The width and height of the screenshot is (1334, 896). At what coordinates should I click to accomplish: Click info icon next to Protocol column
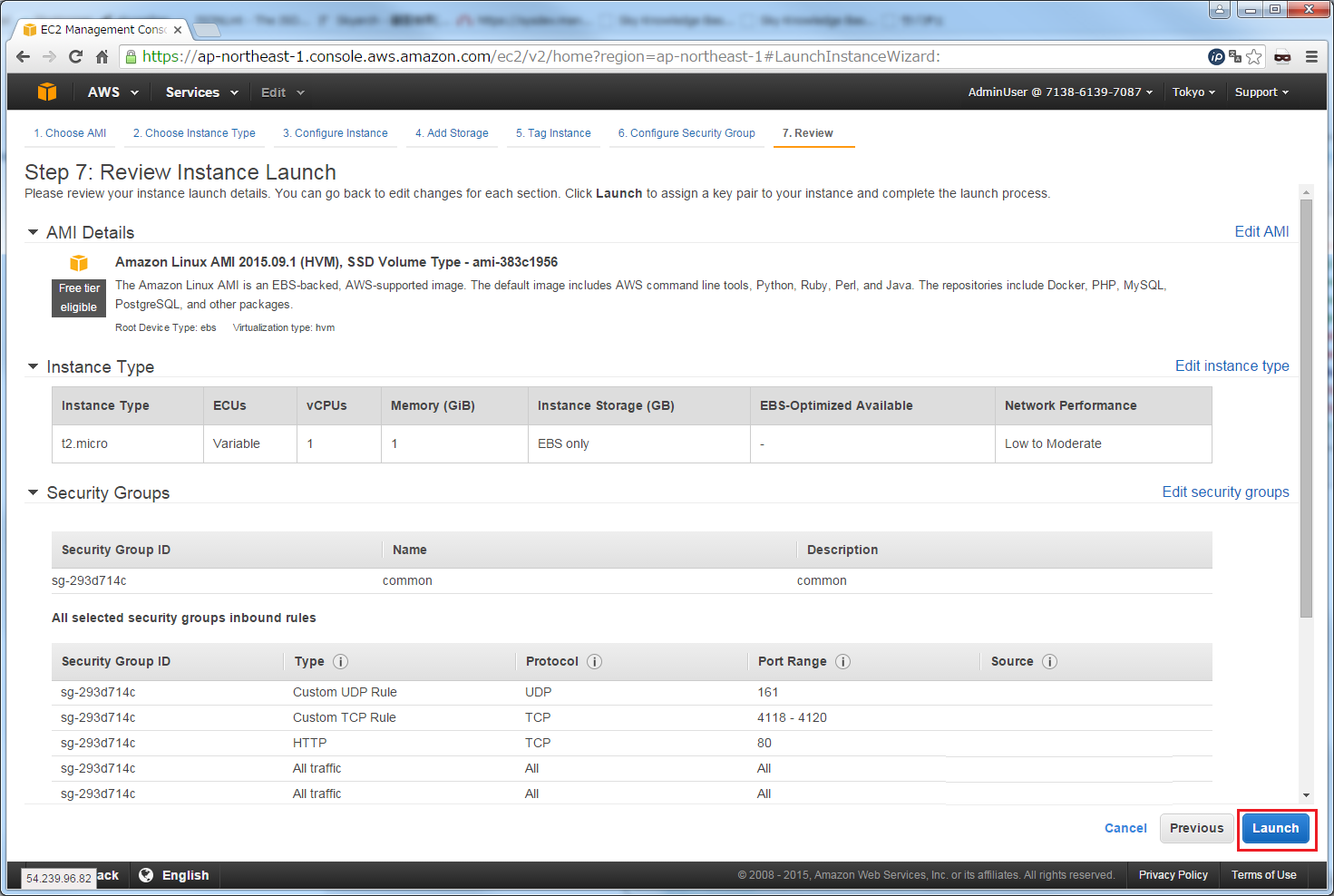(x=595, y=661)
